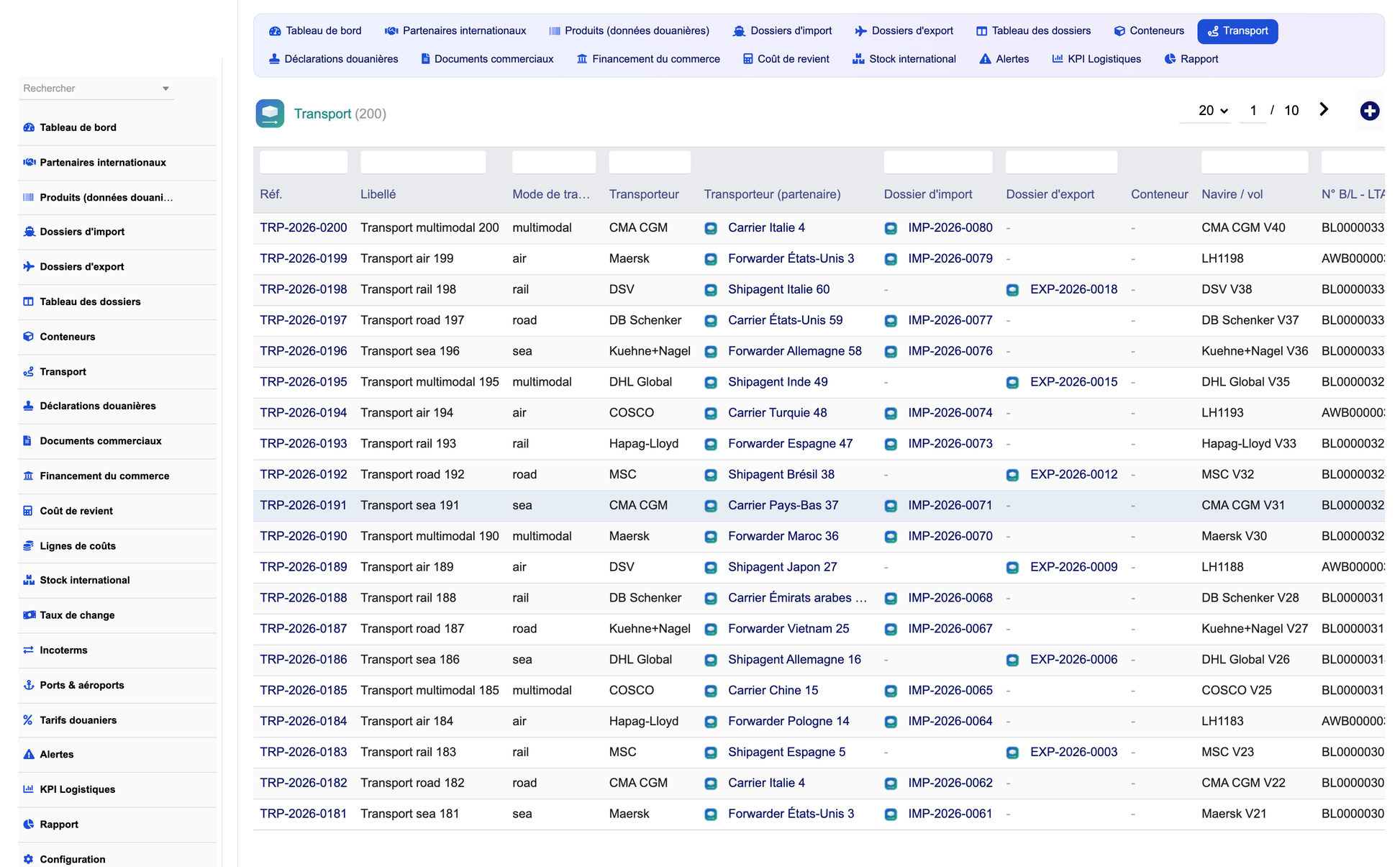Click the icon beside EXP-2026-0018

click(1012, 290)
